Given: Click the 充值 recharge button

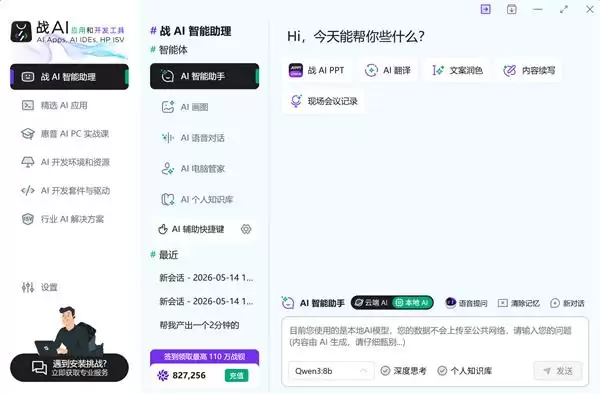Looking at the screenshot, I should click(x=236, y=376).
